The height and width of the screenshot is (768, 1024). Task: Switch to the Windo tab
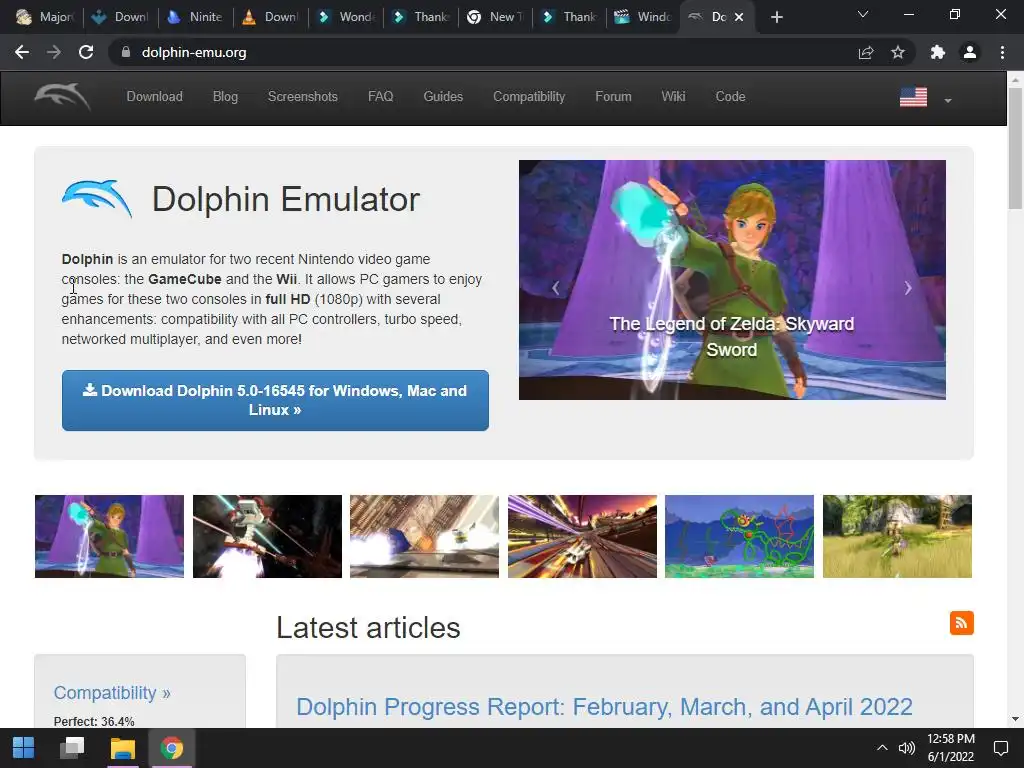pos(643,17)
